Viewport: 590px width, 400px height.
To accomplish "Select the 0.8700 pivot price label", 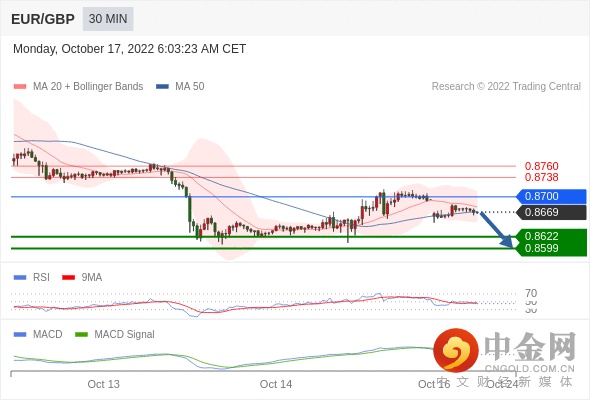I will pos(551,196).
